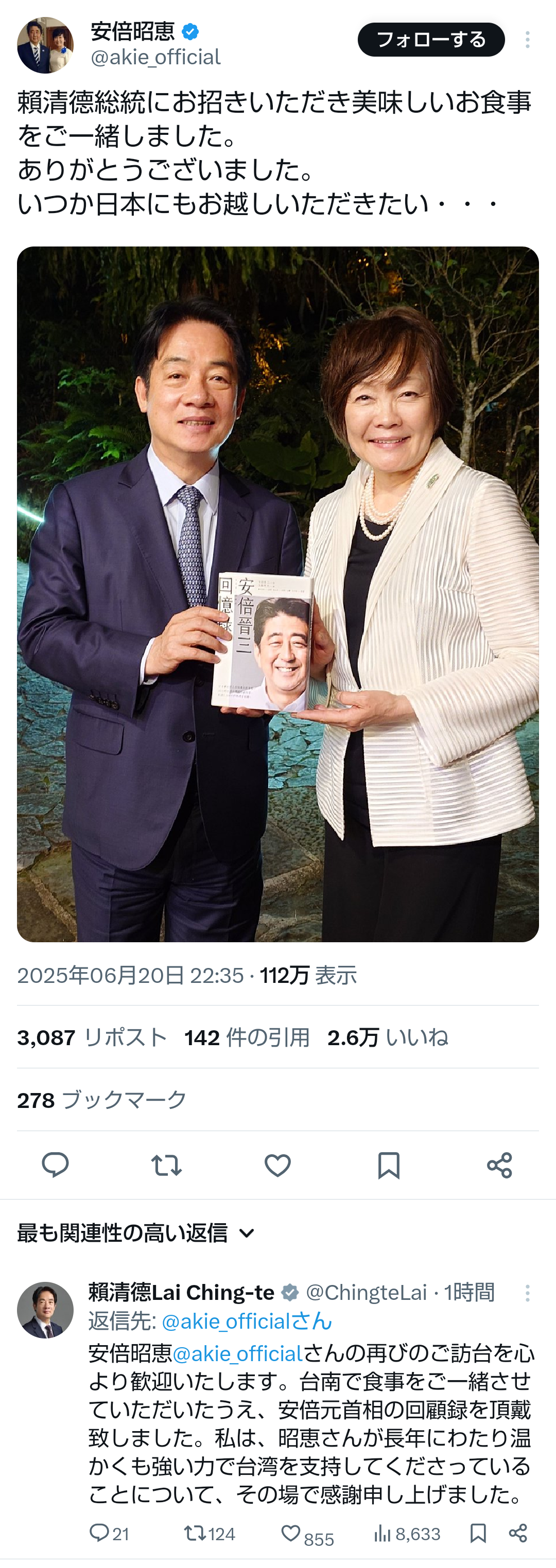
Task: View analytics of reply showing 8,633
Action: coord(407,1534)
